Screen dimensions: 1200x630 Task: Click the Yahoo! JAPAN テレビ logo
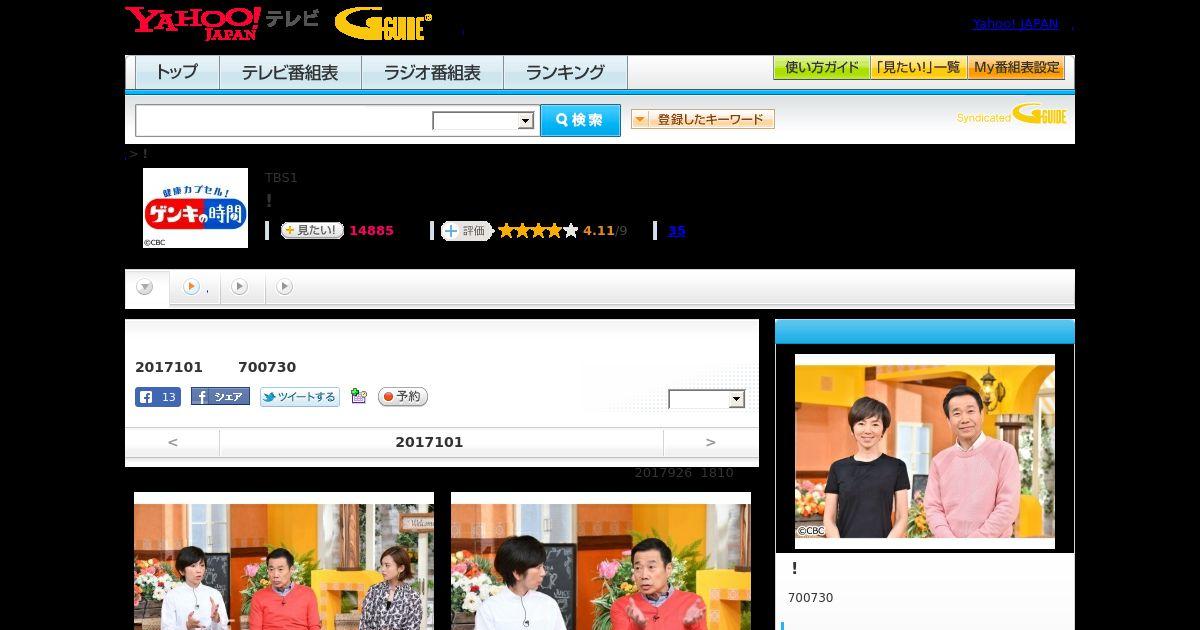coord(222,23)
